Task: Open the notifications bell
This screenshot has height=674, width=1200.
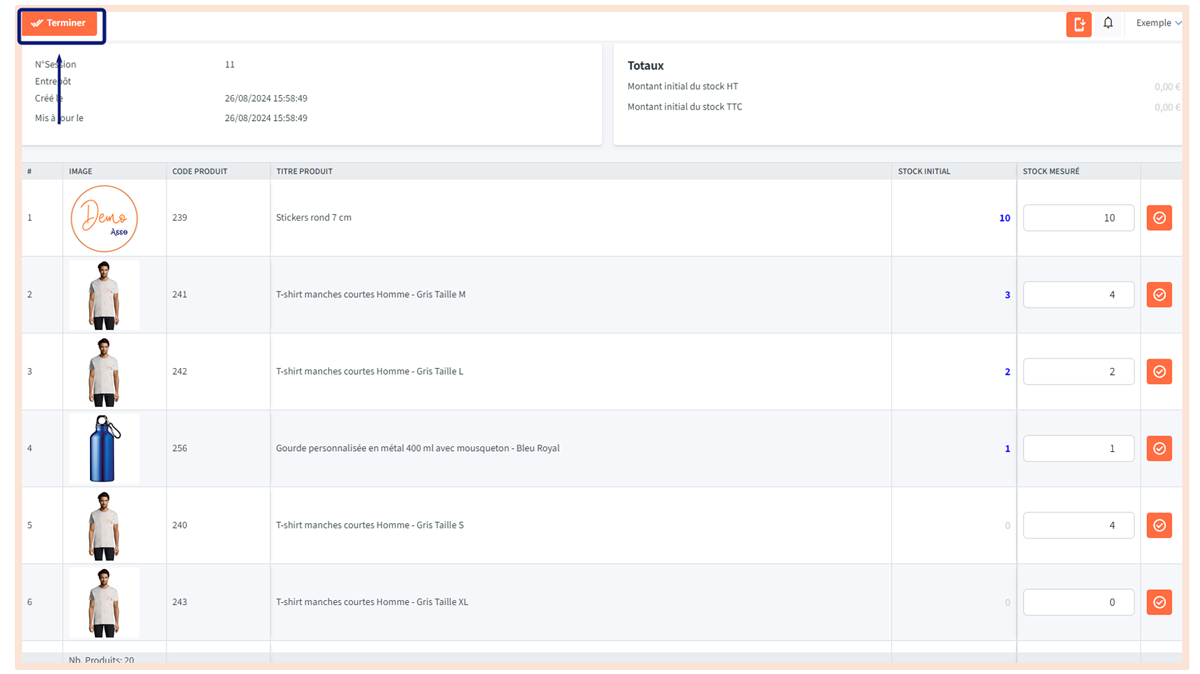Action: point(1108,23)
